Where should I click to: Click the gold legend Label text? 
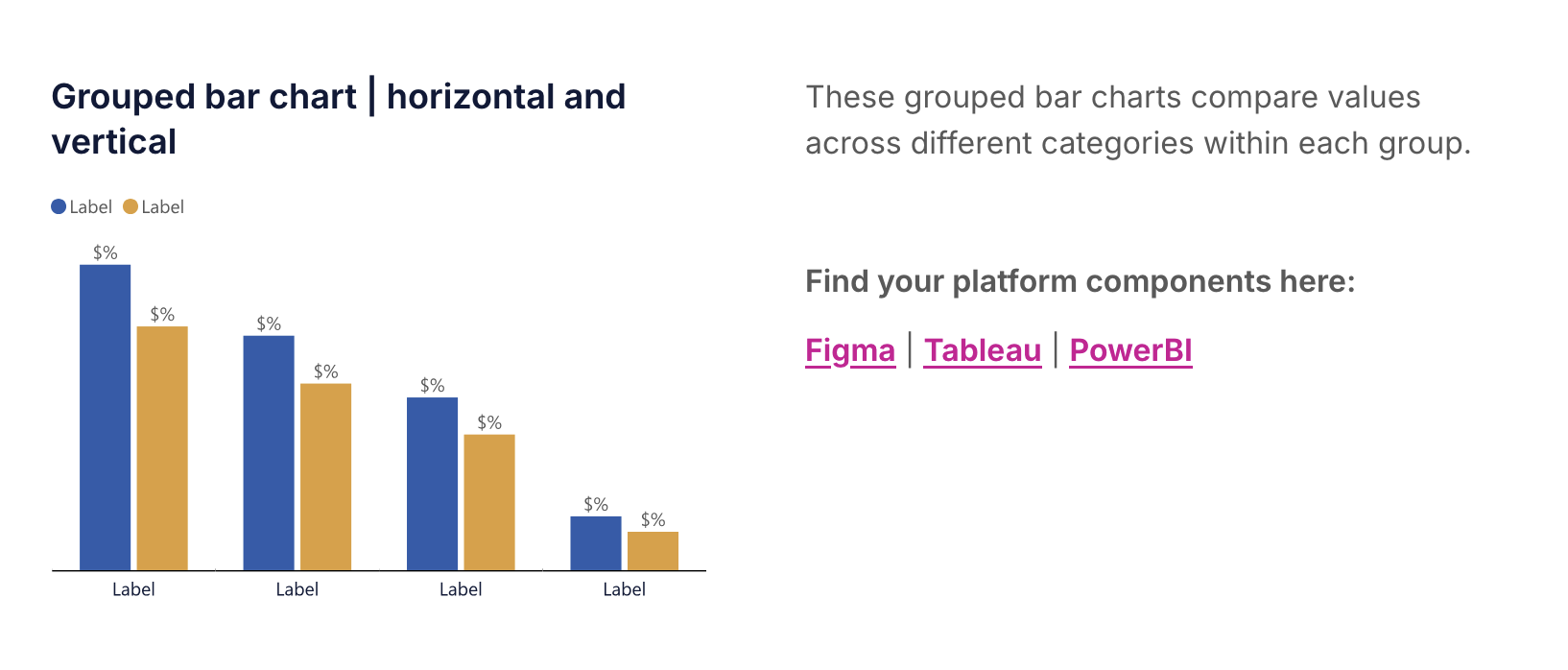tap(162, 206)
